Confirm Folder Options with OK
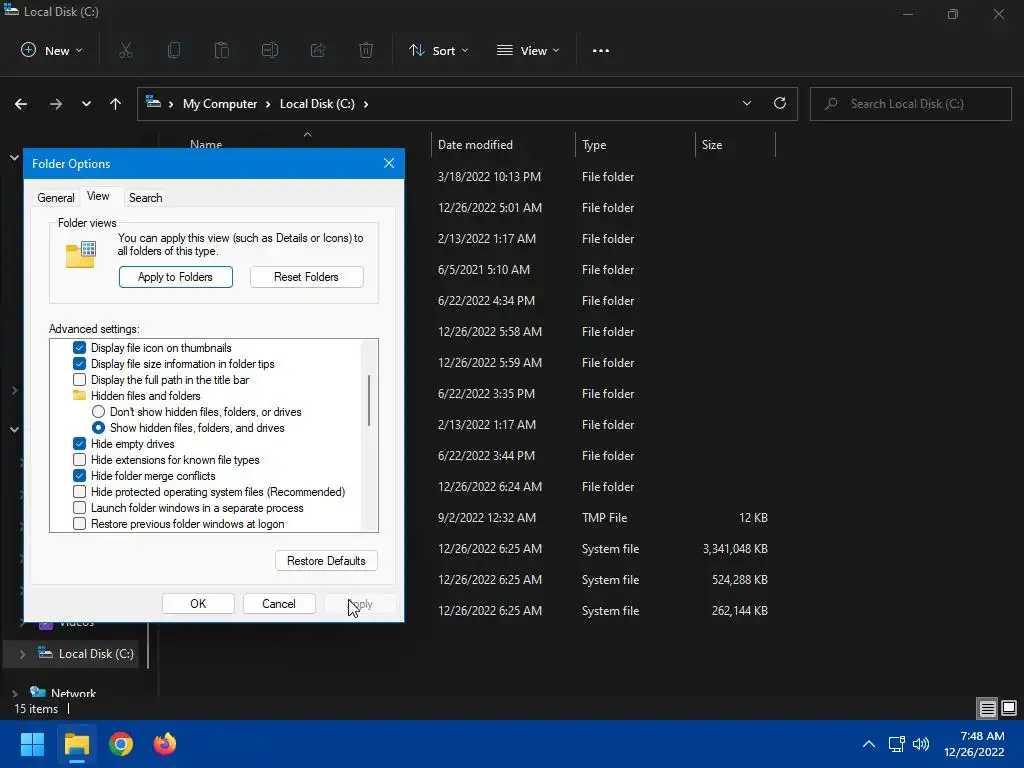 click(198, 603)
